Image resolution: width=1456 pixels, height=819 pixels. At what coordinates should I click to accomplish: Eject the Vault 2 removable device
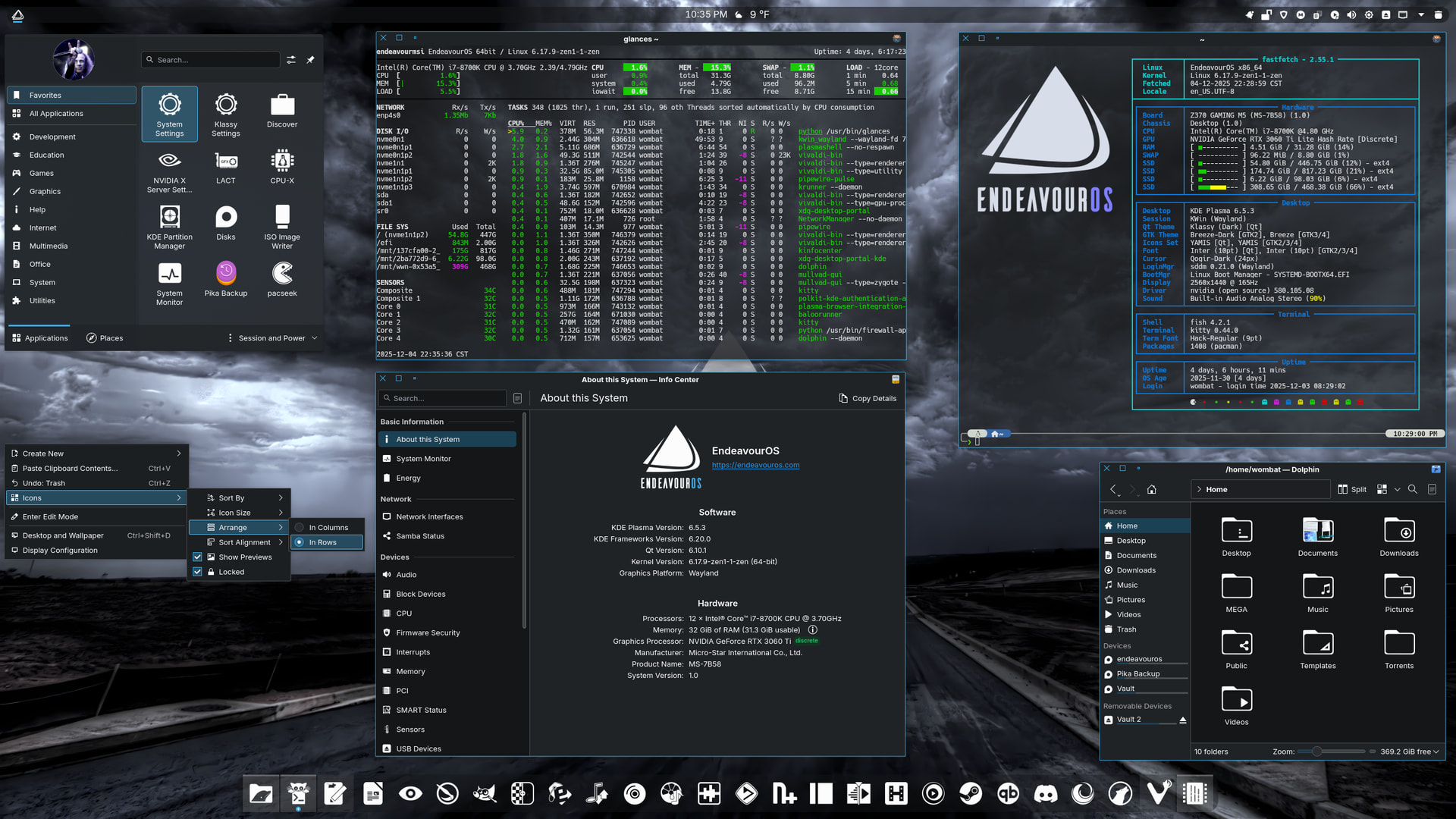1182,720
